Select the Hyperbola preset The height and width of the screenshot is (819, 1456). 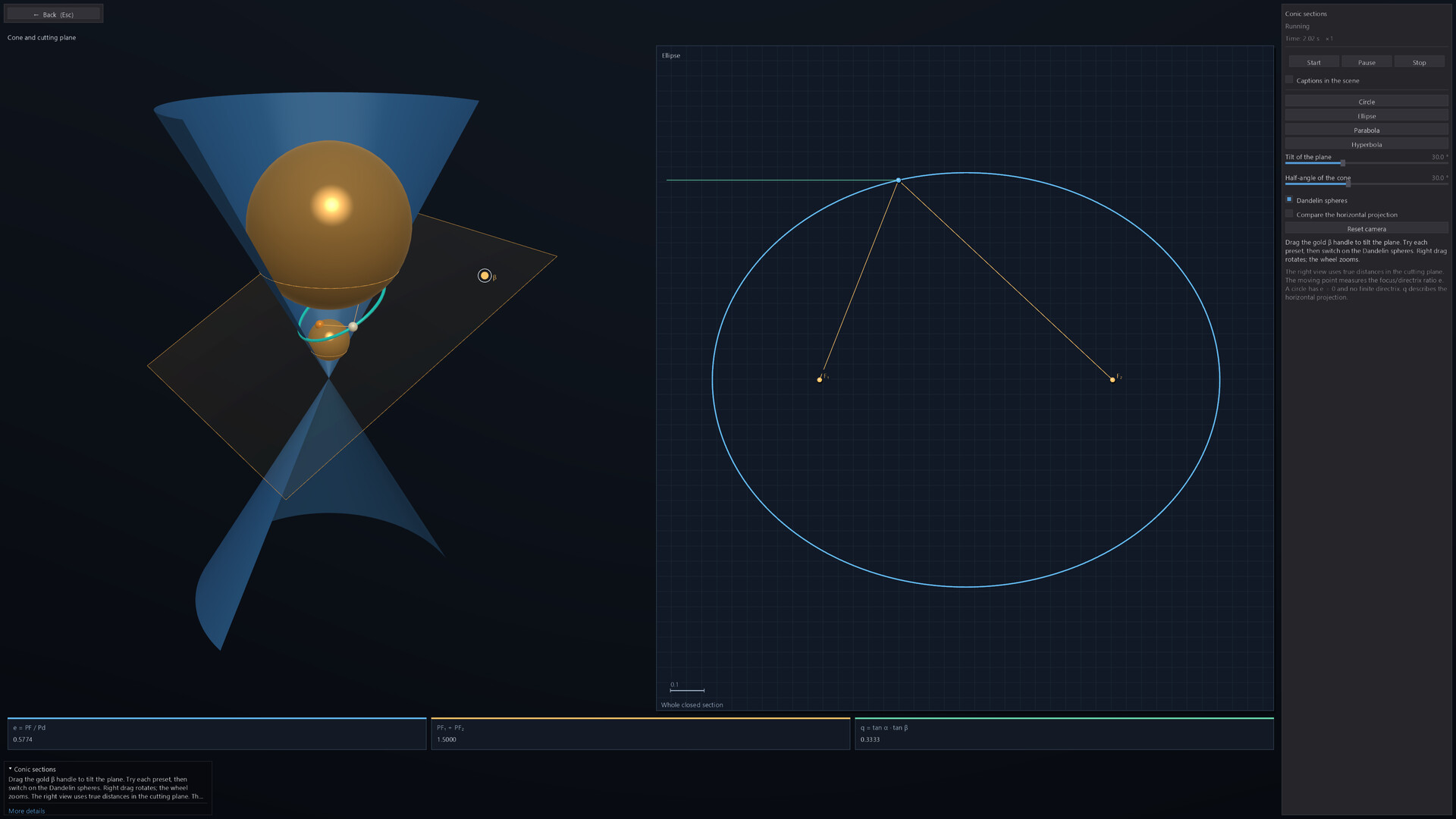[x=1367, y=145]
